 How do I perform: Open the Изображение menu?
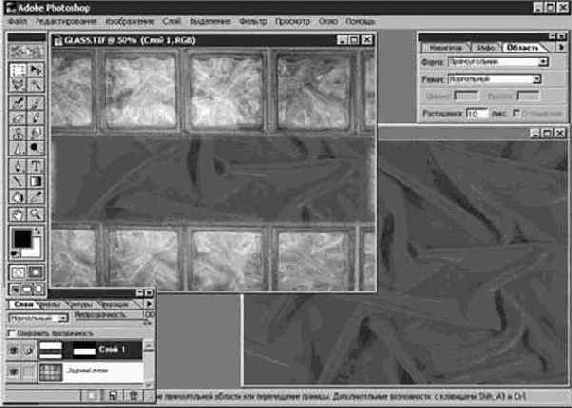click(130, 21)
